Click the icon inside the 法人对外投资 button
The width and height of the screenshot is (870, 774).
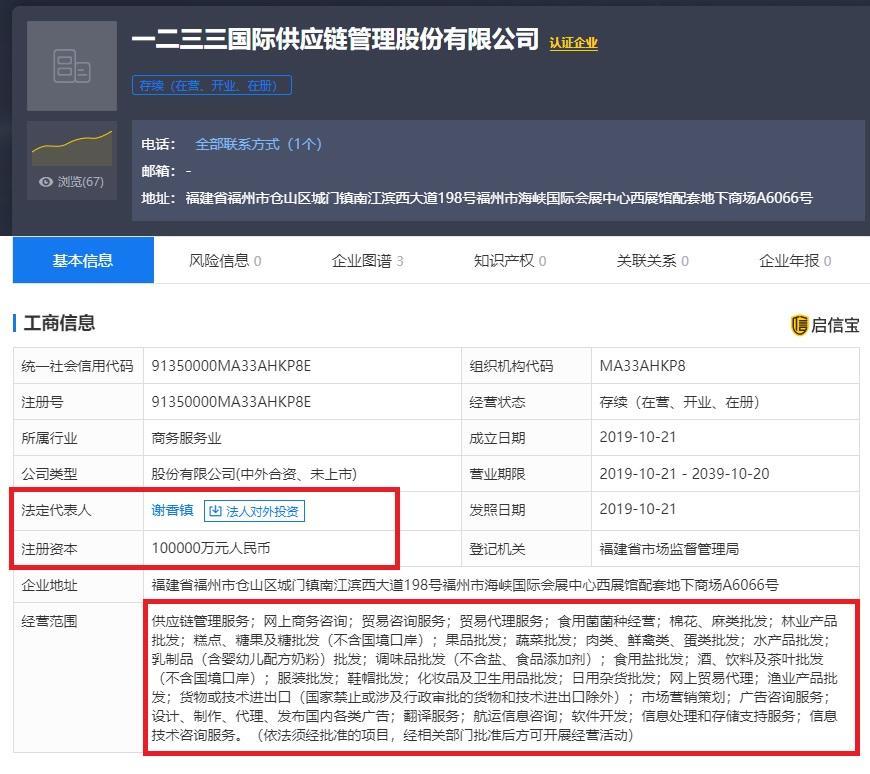[215, 511]
